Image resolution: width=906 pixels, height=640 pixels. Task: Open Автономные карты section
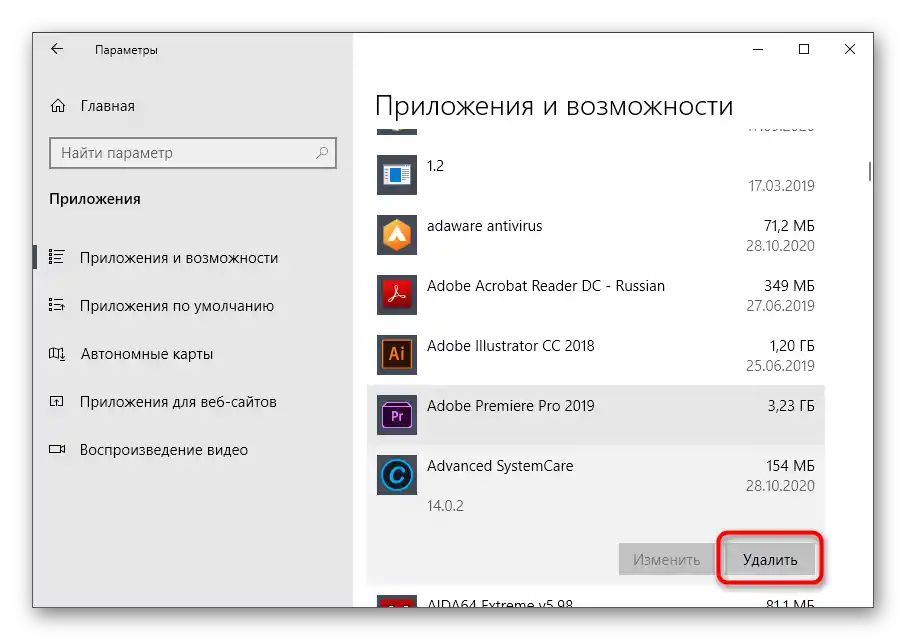point(147,354)
